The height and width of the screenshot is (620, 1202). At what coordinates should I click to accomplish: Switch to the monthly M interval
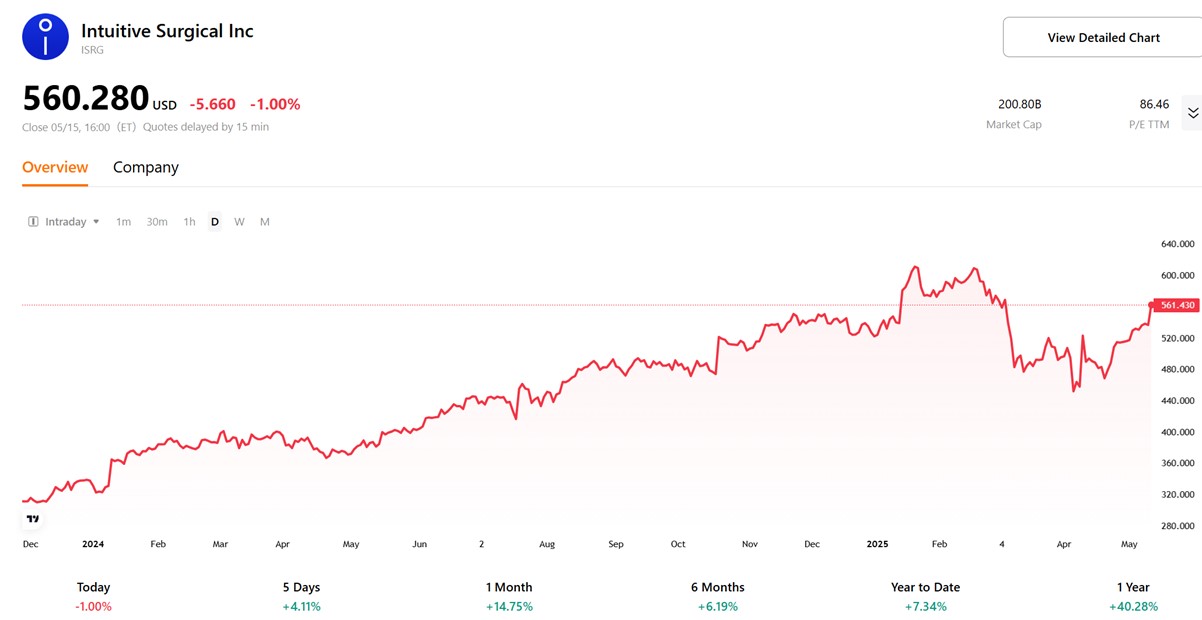265,222
